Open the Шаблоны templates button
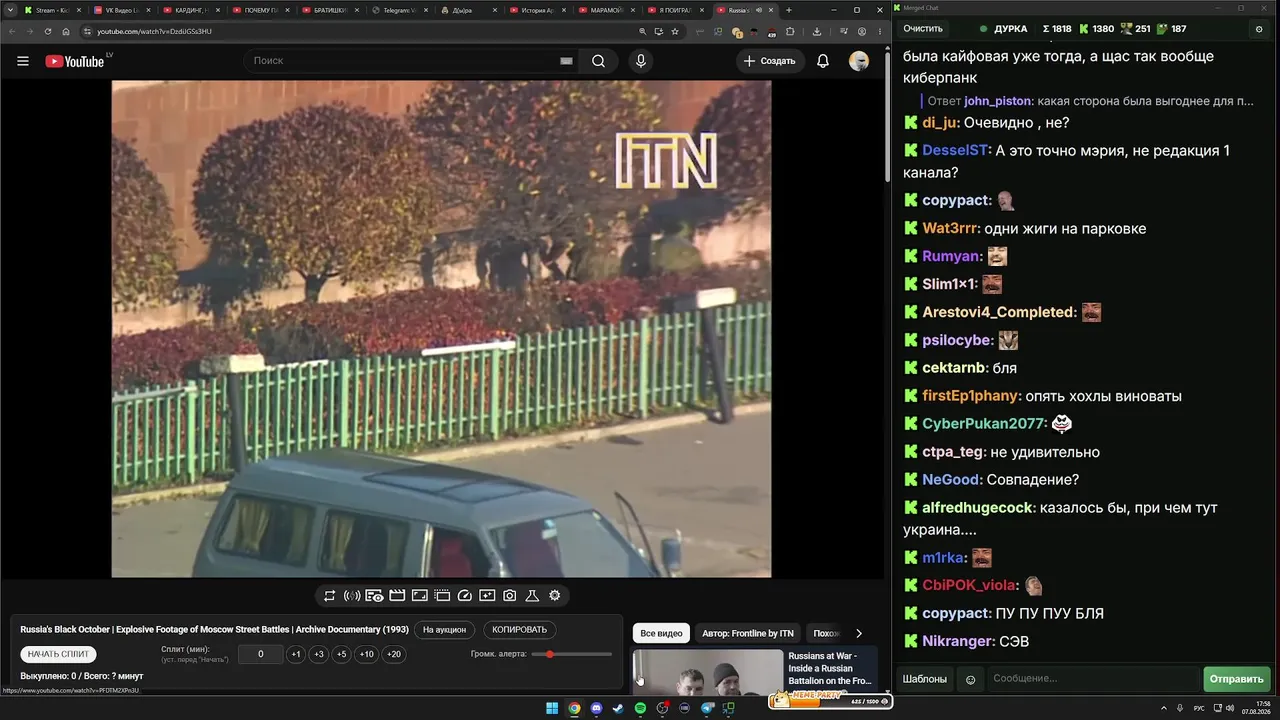 [x=925, y=679]
